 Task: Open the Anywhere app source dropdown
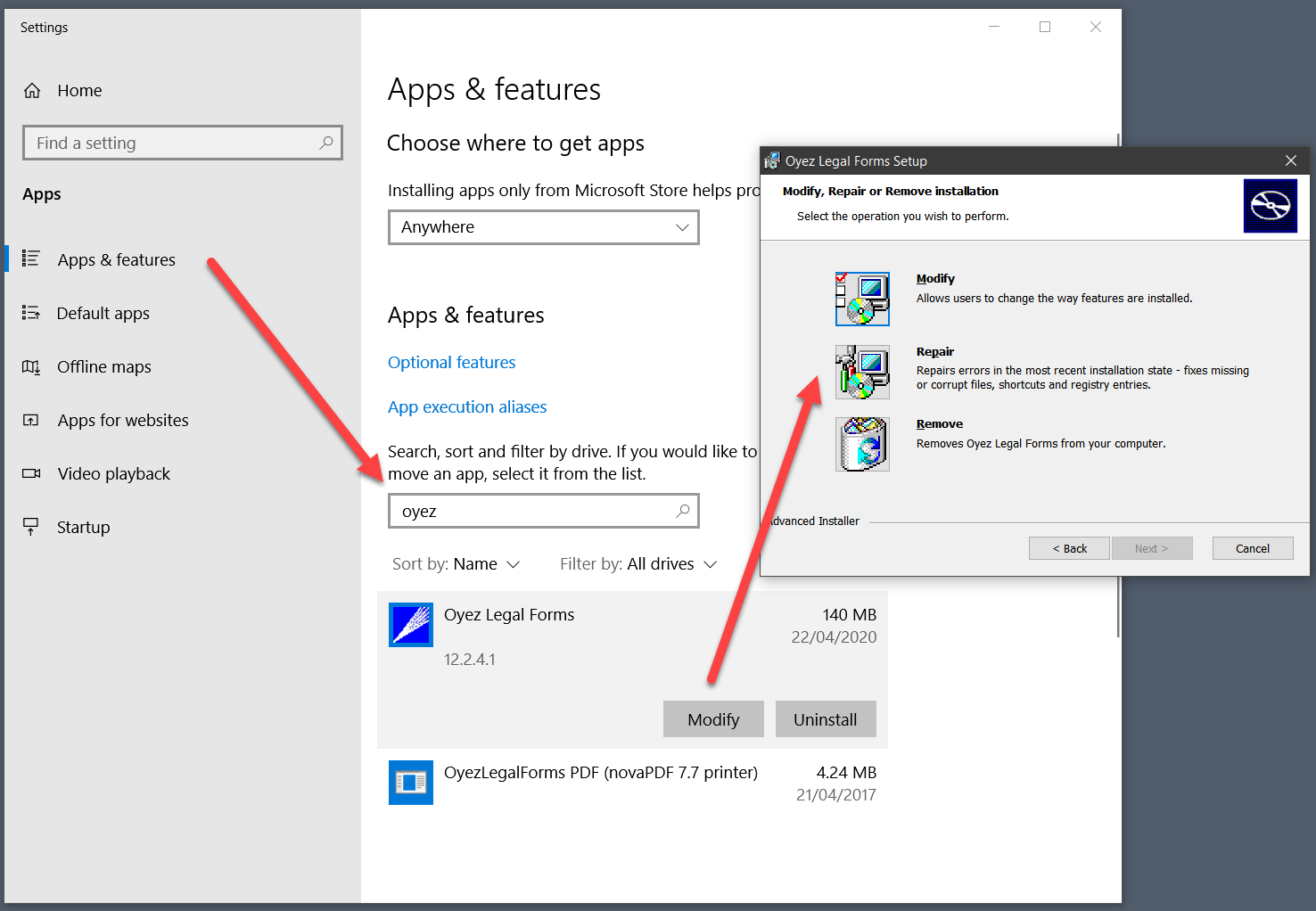[x=543, y=227]
